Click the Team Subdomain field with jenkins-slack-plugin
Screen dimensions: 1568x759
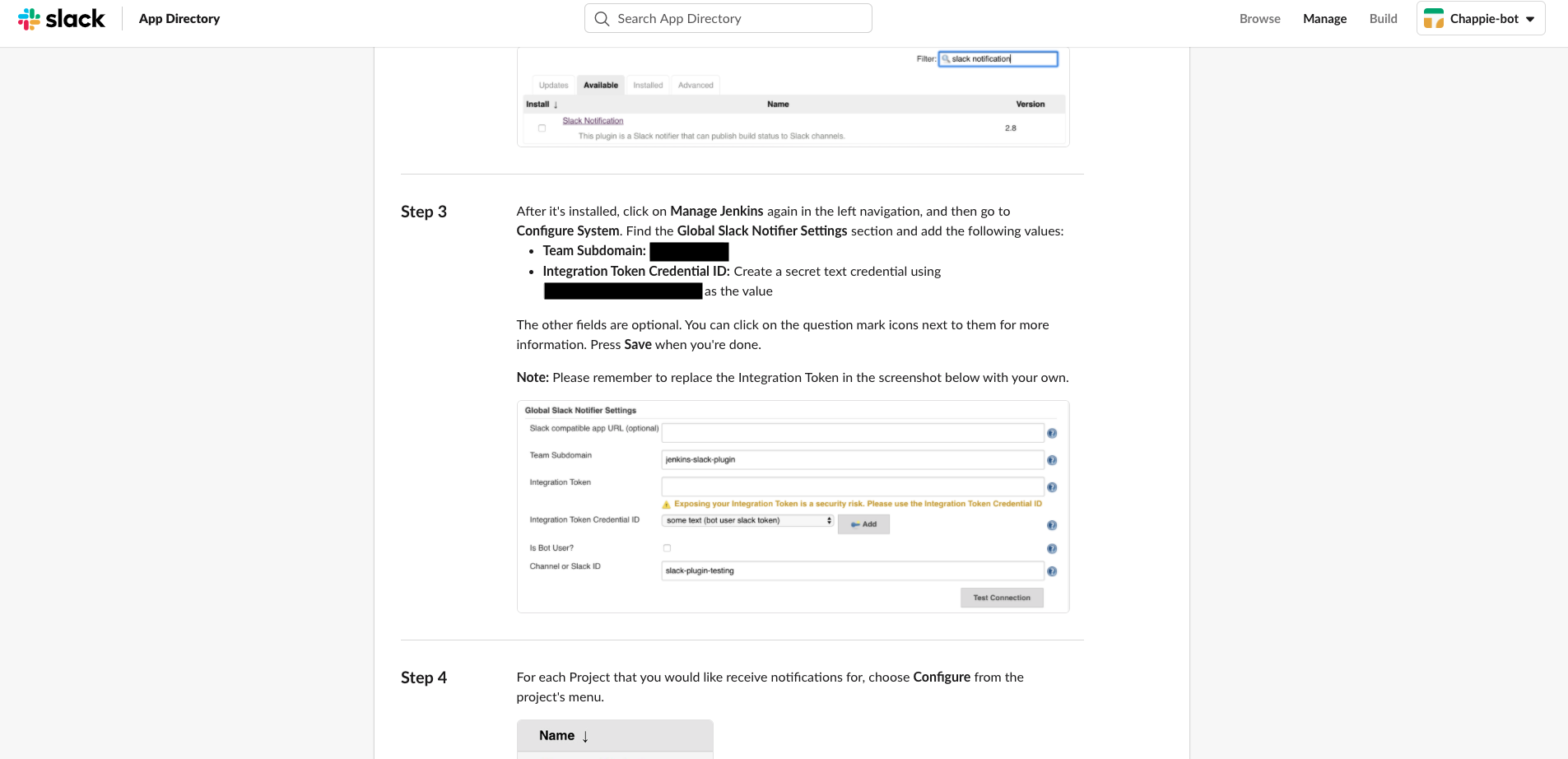click(x=853, y=459)
